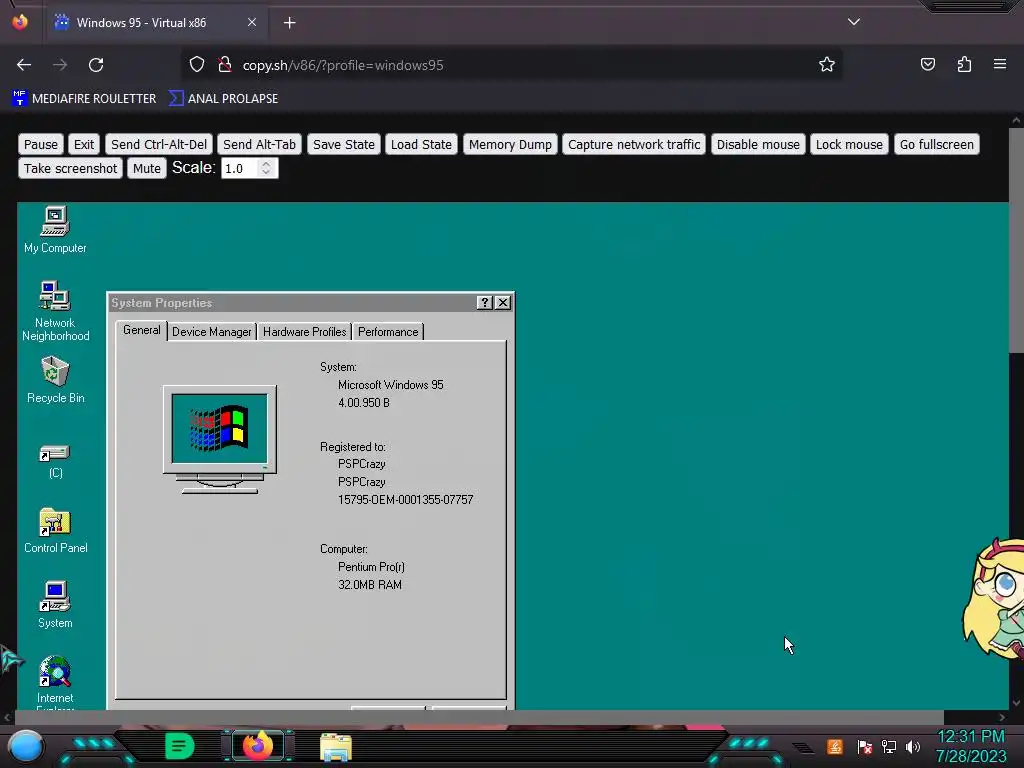Screen dimensions: 1024x768
Task: Open Network Neighborhood desktop icon
Action: [x=55, y=310]
